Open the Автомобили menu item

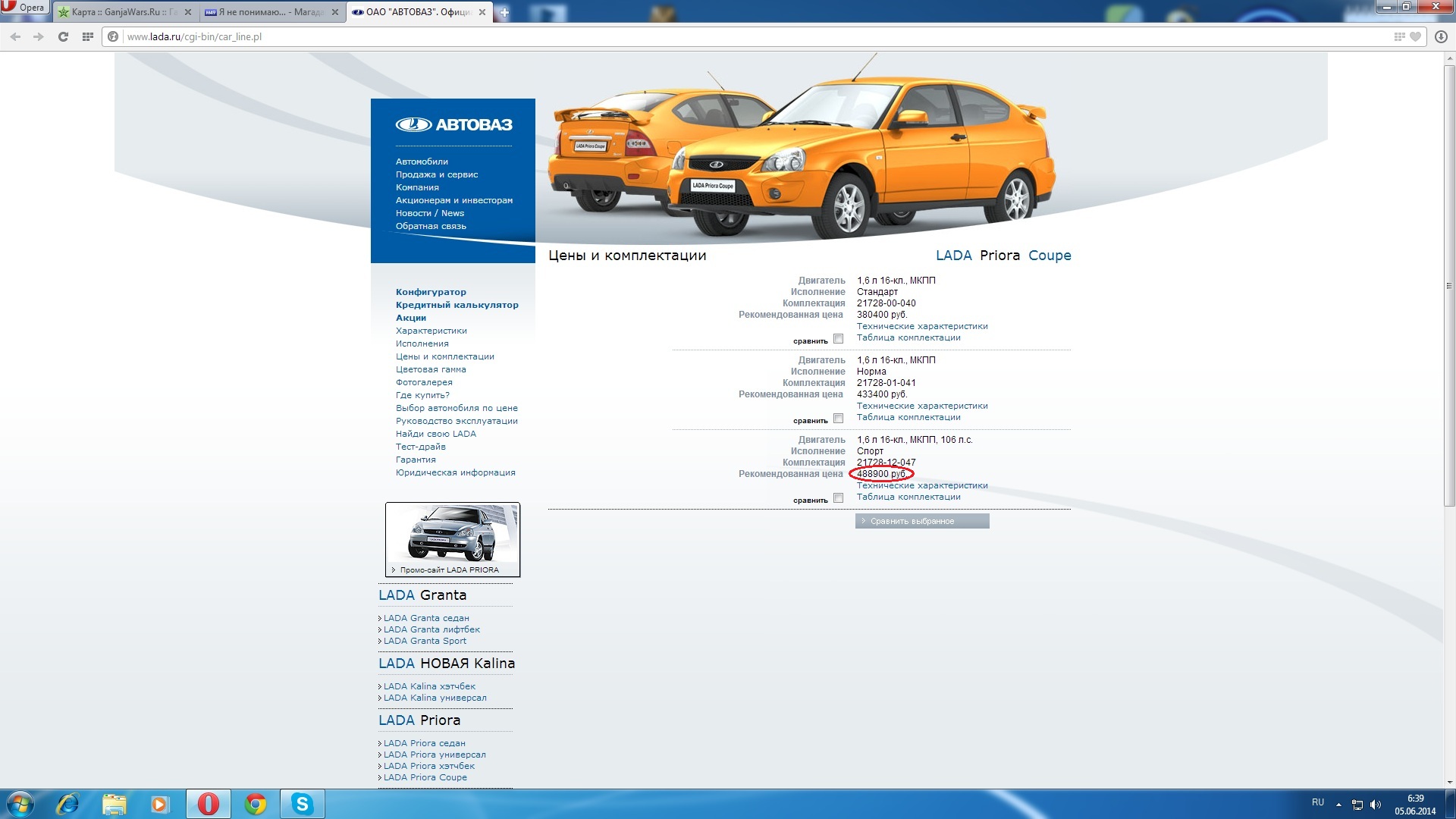(422, 162)
